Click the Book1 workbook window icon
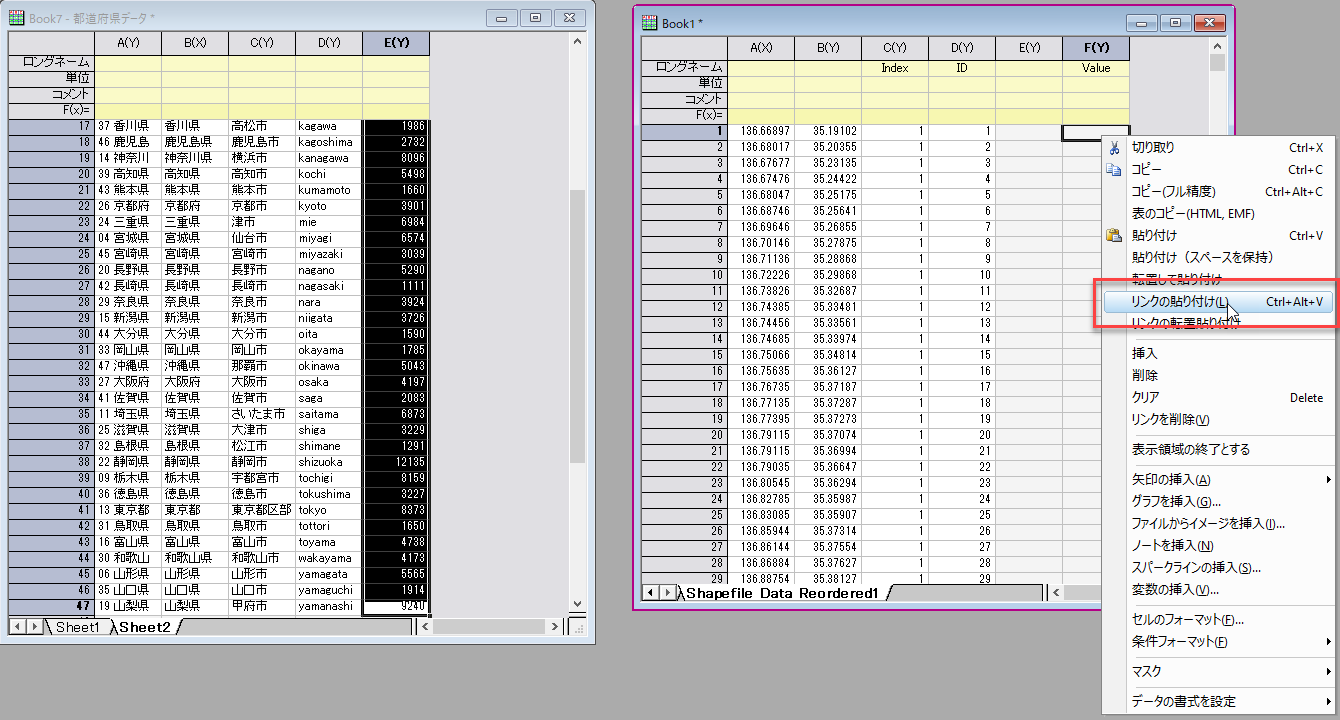Viewport: 1340px width, 720px height. pos(649,22)
